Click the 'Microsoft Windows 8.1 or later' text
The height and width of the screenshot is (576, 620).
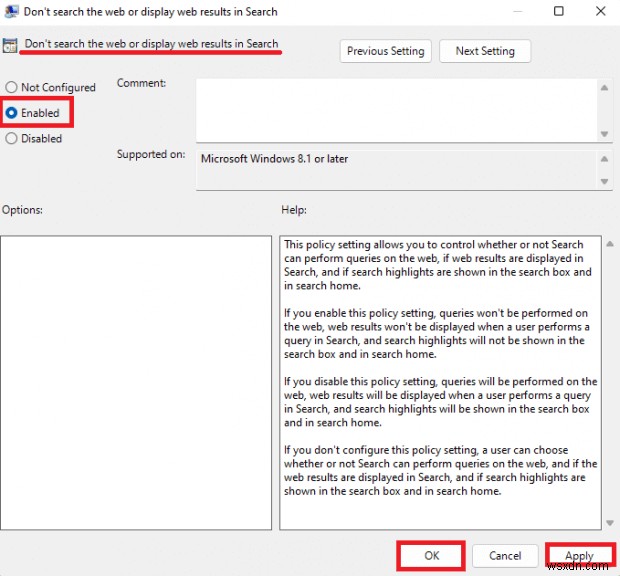tap(274, 159)
